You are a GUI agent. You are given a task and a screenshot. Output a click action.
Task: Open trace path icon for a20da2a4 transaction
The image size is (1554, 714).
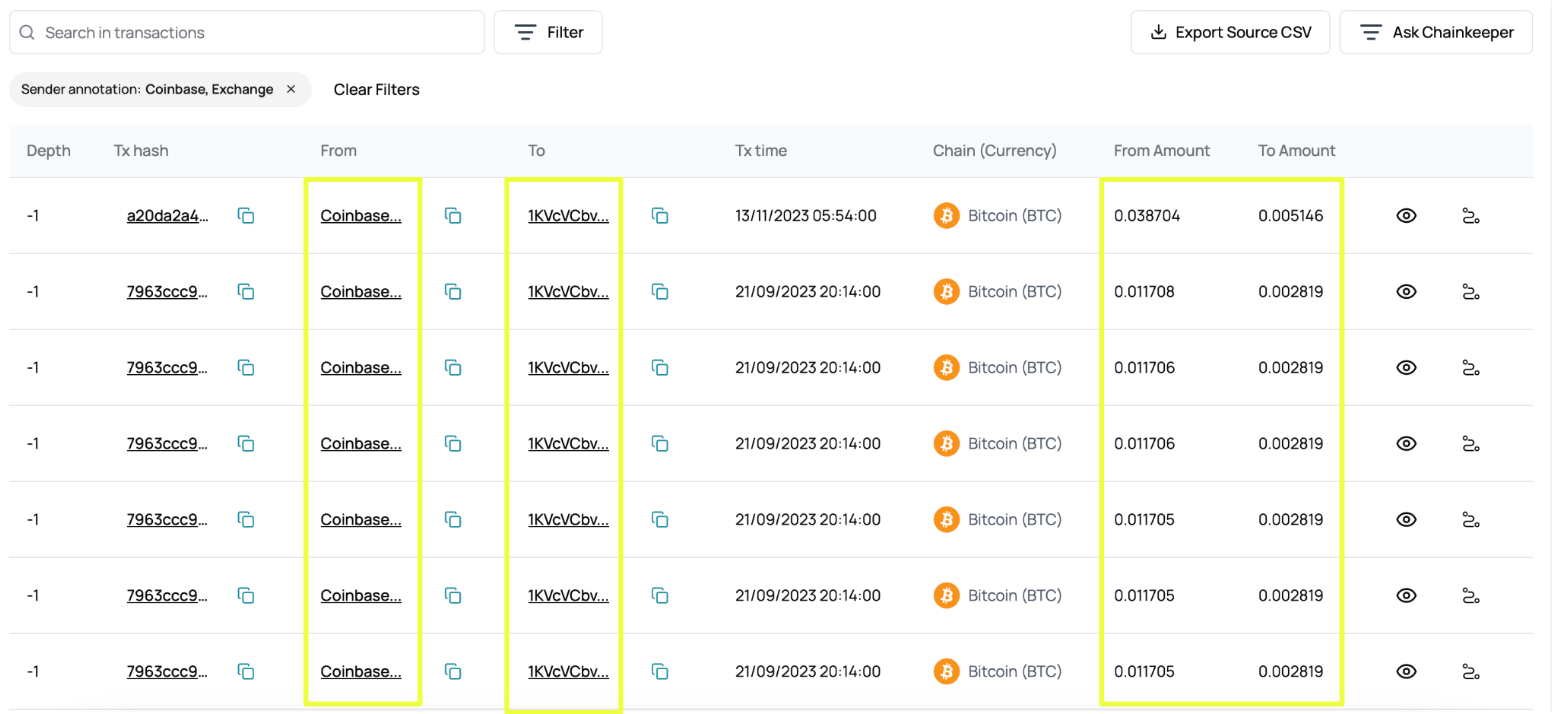pos(1470,215)
